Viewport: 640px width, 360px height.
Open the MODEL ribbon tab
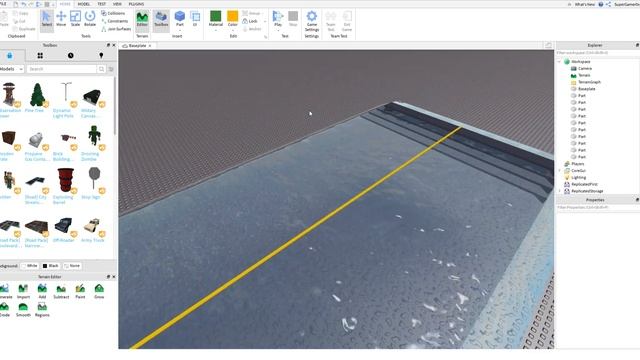point(84,4)
